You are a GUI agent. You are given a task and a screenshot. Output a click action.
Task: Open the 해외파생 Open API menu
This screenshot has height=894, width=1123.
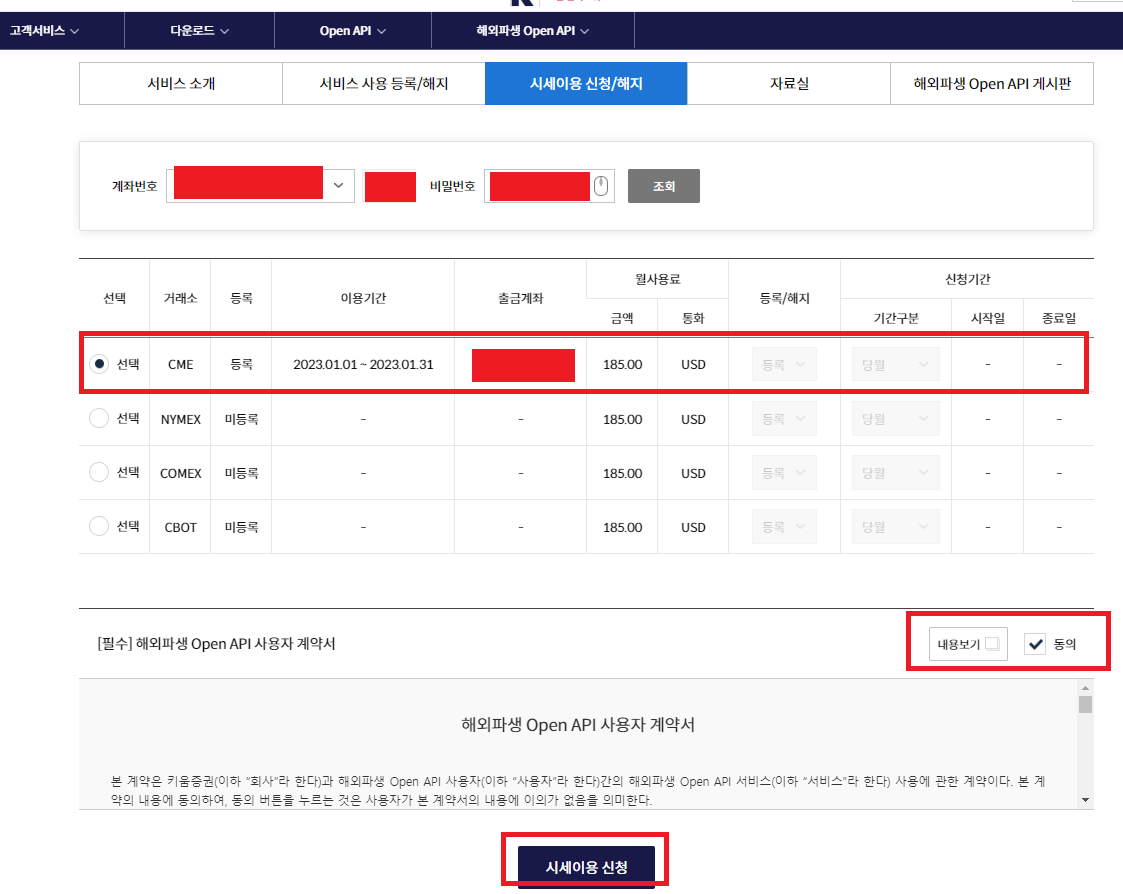[532, 31]
